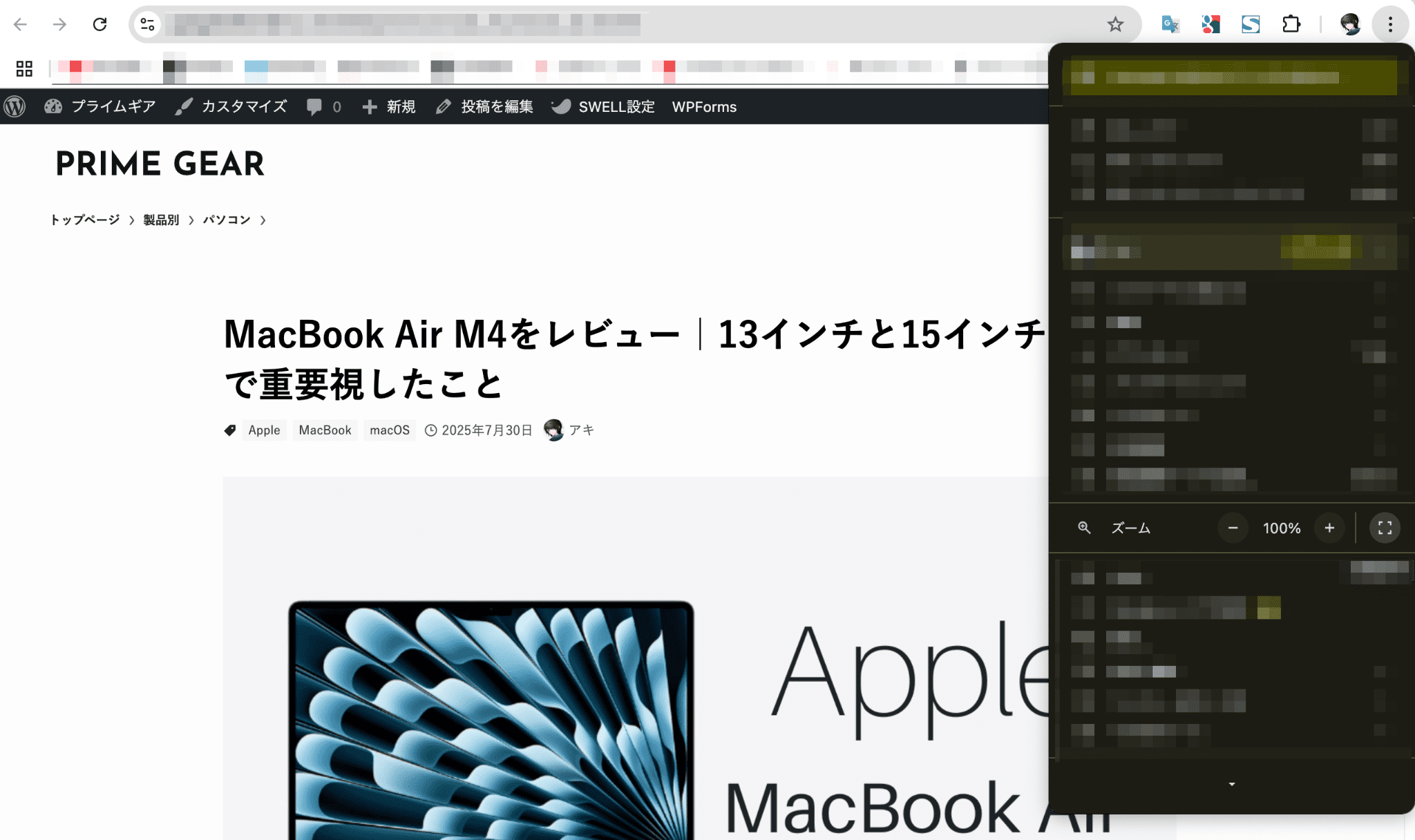This screenshot has height=840, width=1415.
Task: Open the Extensions puzzle menu
Action: point(1291,25)
